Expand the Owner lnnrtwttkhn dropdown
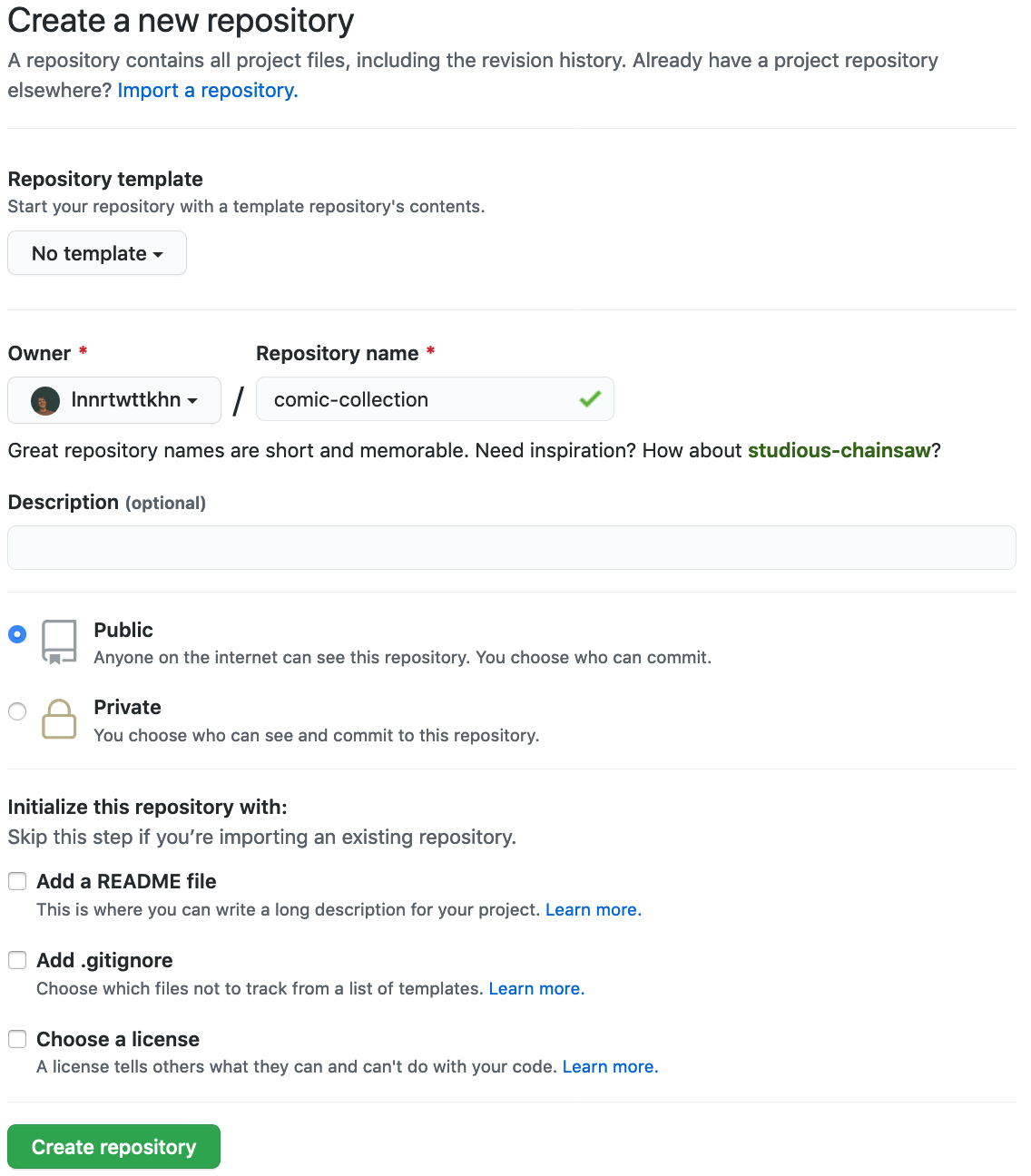Image resolution: width=1031 pixels, height=1176 pixels. pyautogui.click(x=114, y=400)
